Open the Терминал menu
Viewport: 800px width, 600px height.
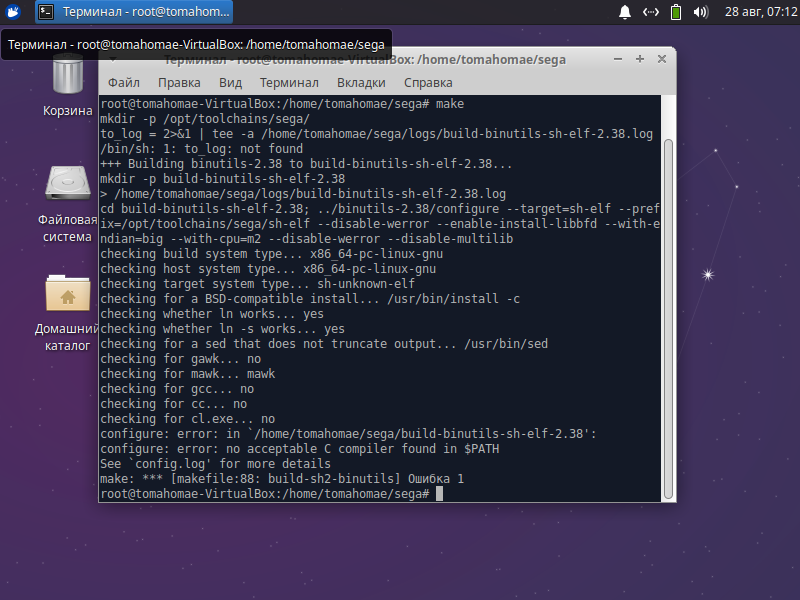point(289,83)
